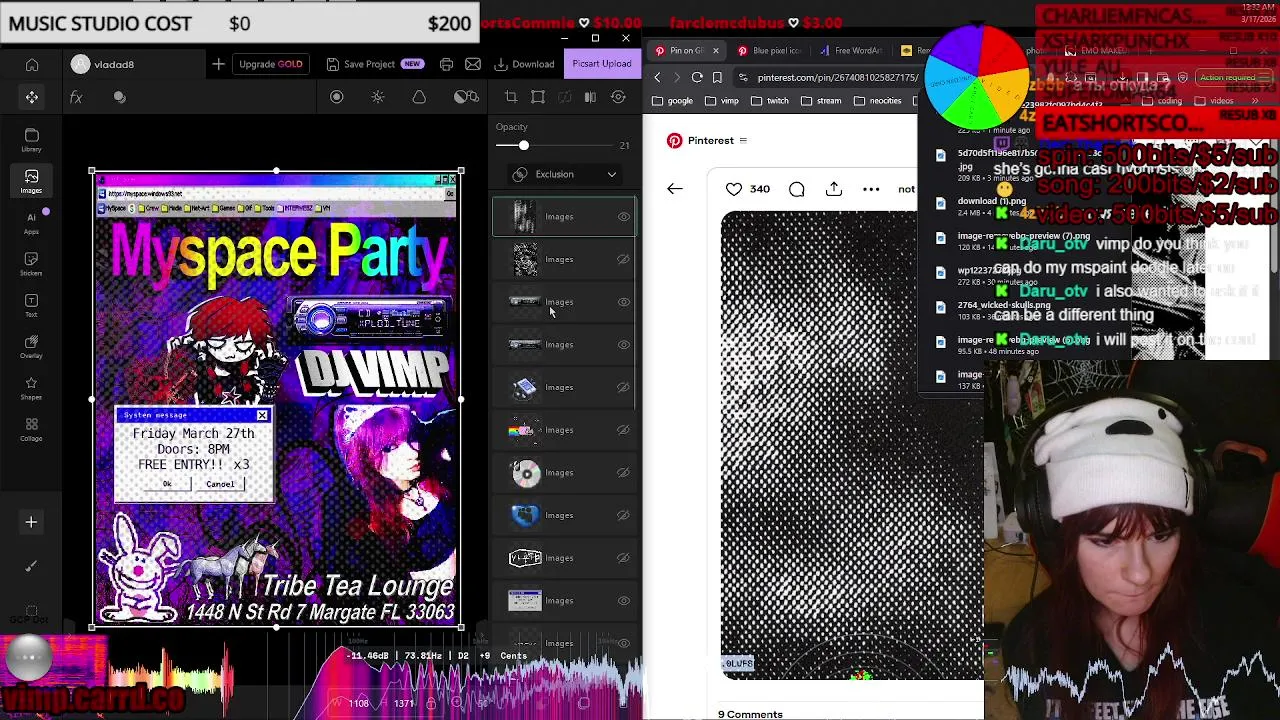Viewport: 1280px width, 720px height.
Task: Click the Pinterest share upload icon
Action: [834, 189]
